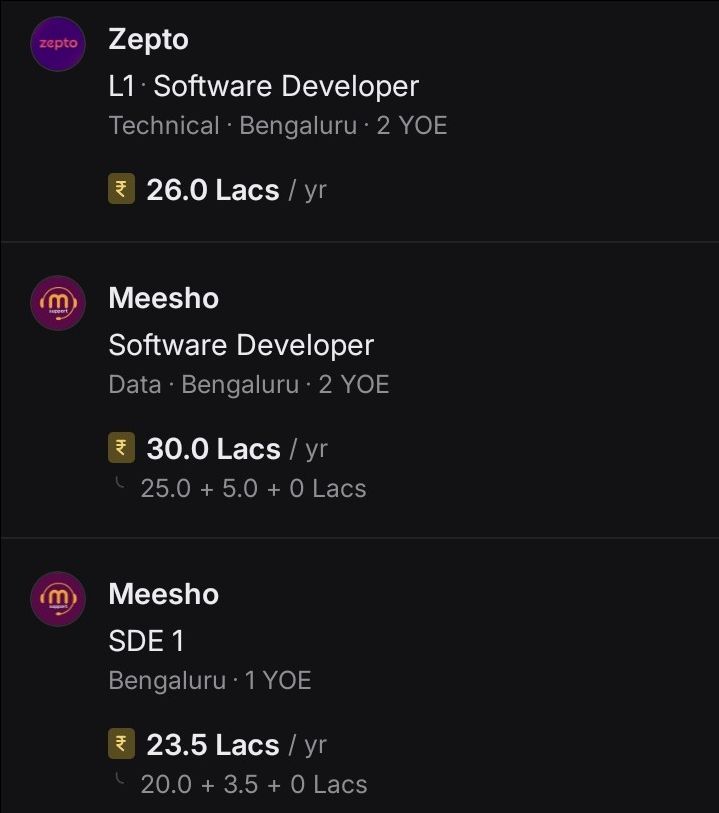This screenshot has height=813, width=719.
Task: Click breakdown arrow beside 20.0 + 3.5
Action: (120, 779)
